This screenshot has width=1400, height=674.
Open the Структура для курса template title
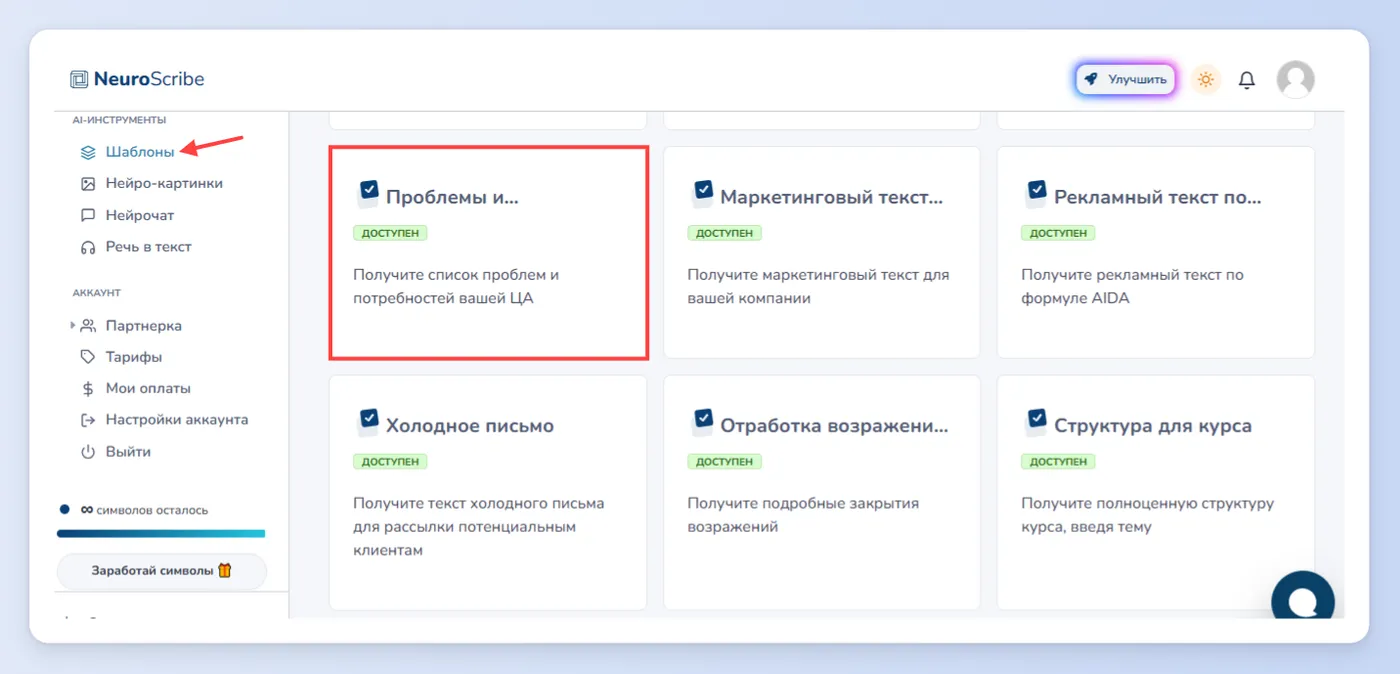[1153, 426]
